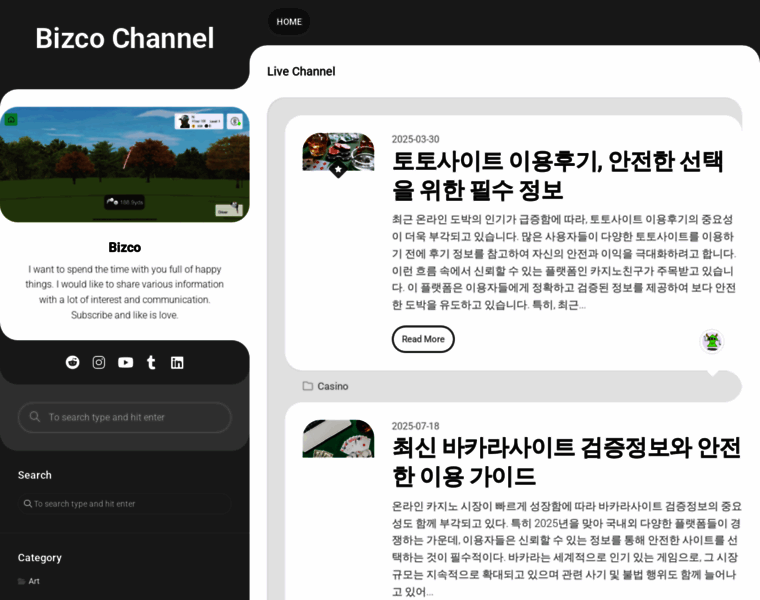Open the Tumblr social icon

pyautogui.click(x=151, y=362)
